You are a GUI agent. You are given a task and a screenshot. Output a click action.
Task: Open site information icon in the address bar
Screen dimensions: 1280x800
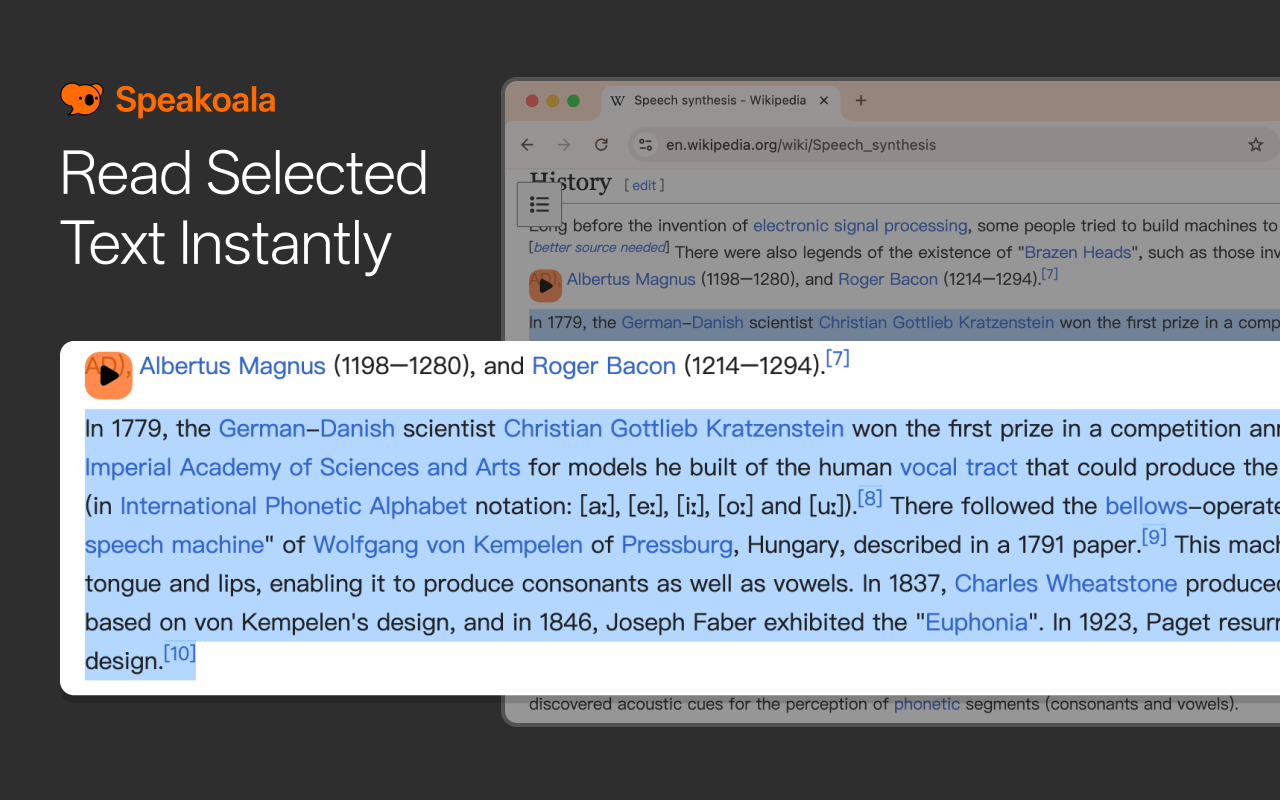click(645, 144)
